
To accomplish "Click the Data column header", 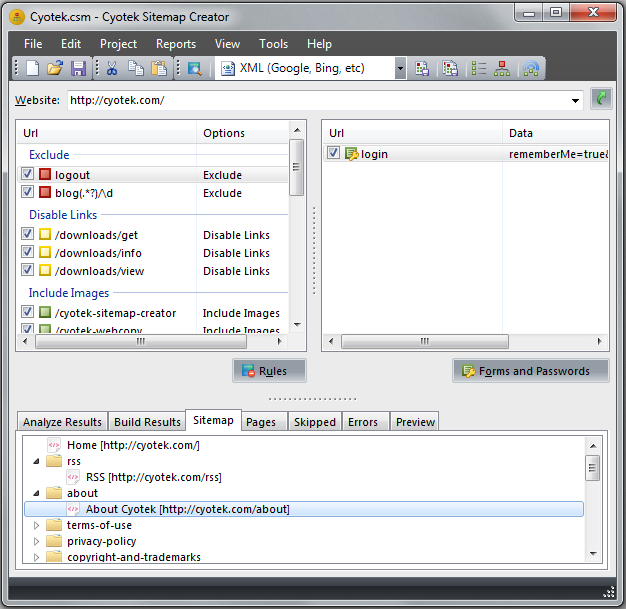I will 555,133.
